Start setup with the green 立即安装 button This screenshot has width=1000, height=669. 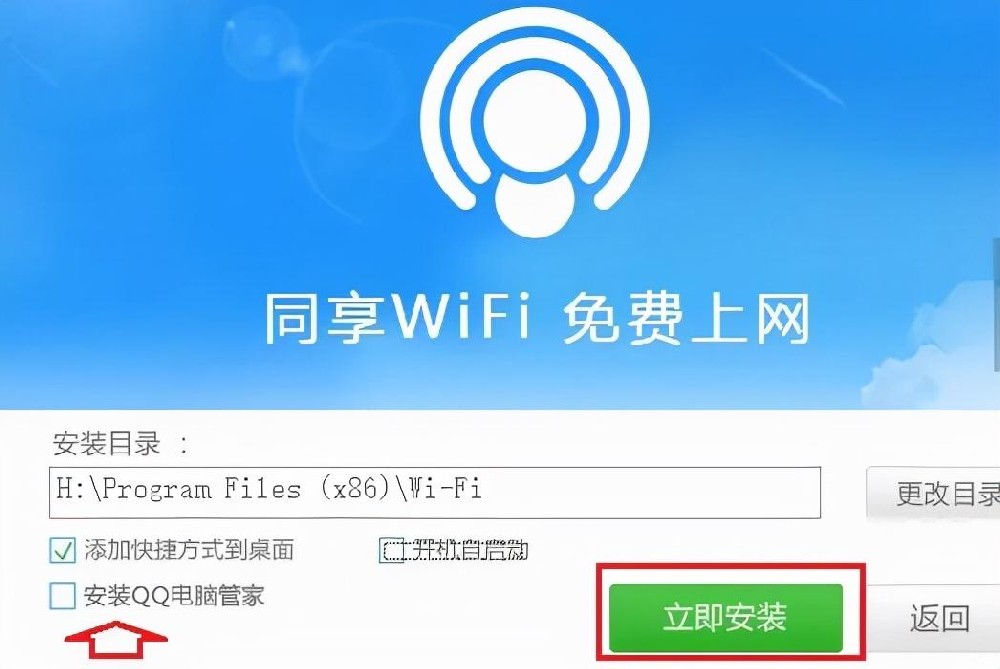click(726, 617)
